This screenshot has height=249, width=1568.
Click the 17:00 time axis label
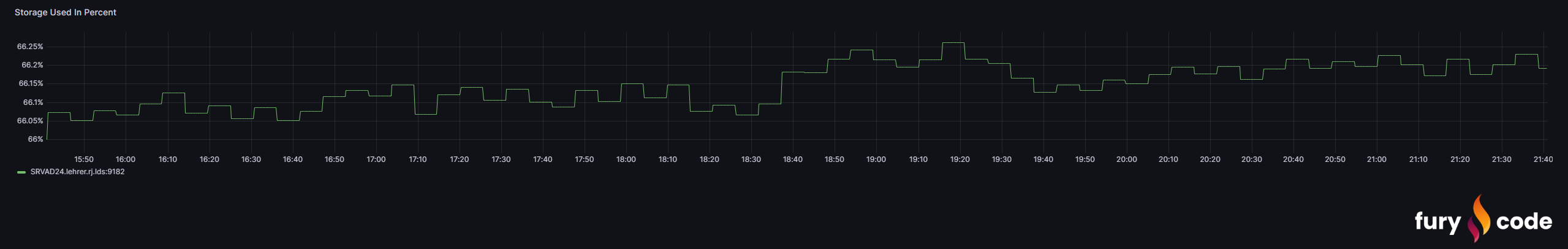point(376,159)
